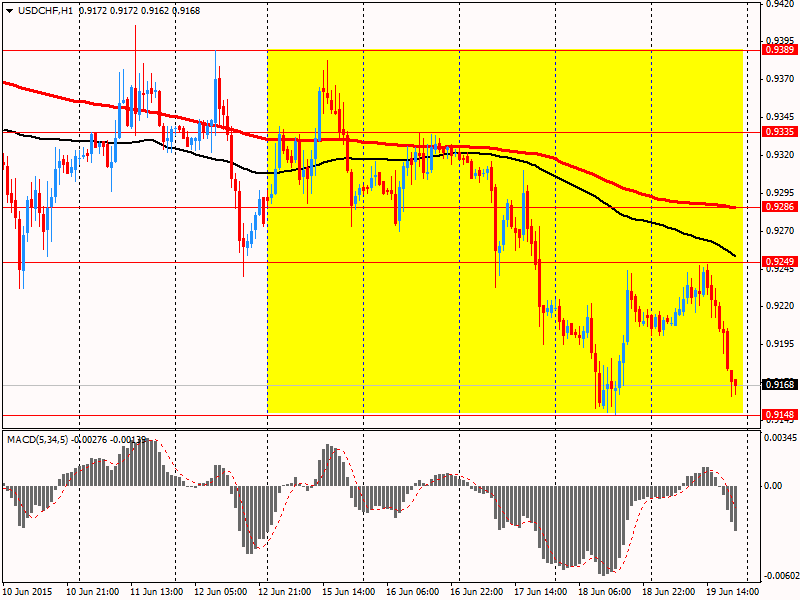Image resolution: width=800 pixels, height=600 pixels.
Task: Select the 0.9286 red price tag
Action: [779, 207]
